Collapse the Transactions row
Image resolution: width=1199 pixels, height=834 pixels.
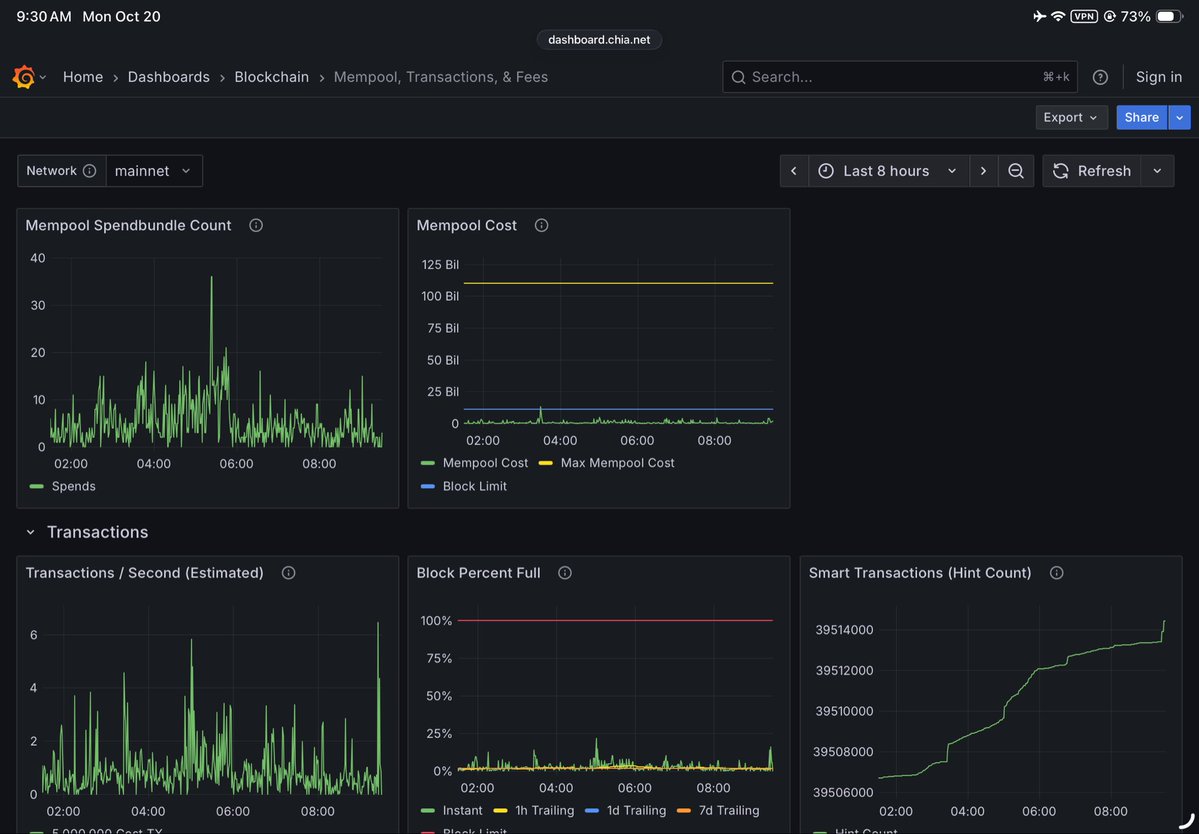[x=31, y=532]
